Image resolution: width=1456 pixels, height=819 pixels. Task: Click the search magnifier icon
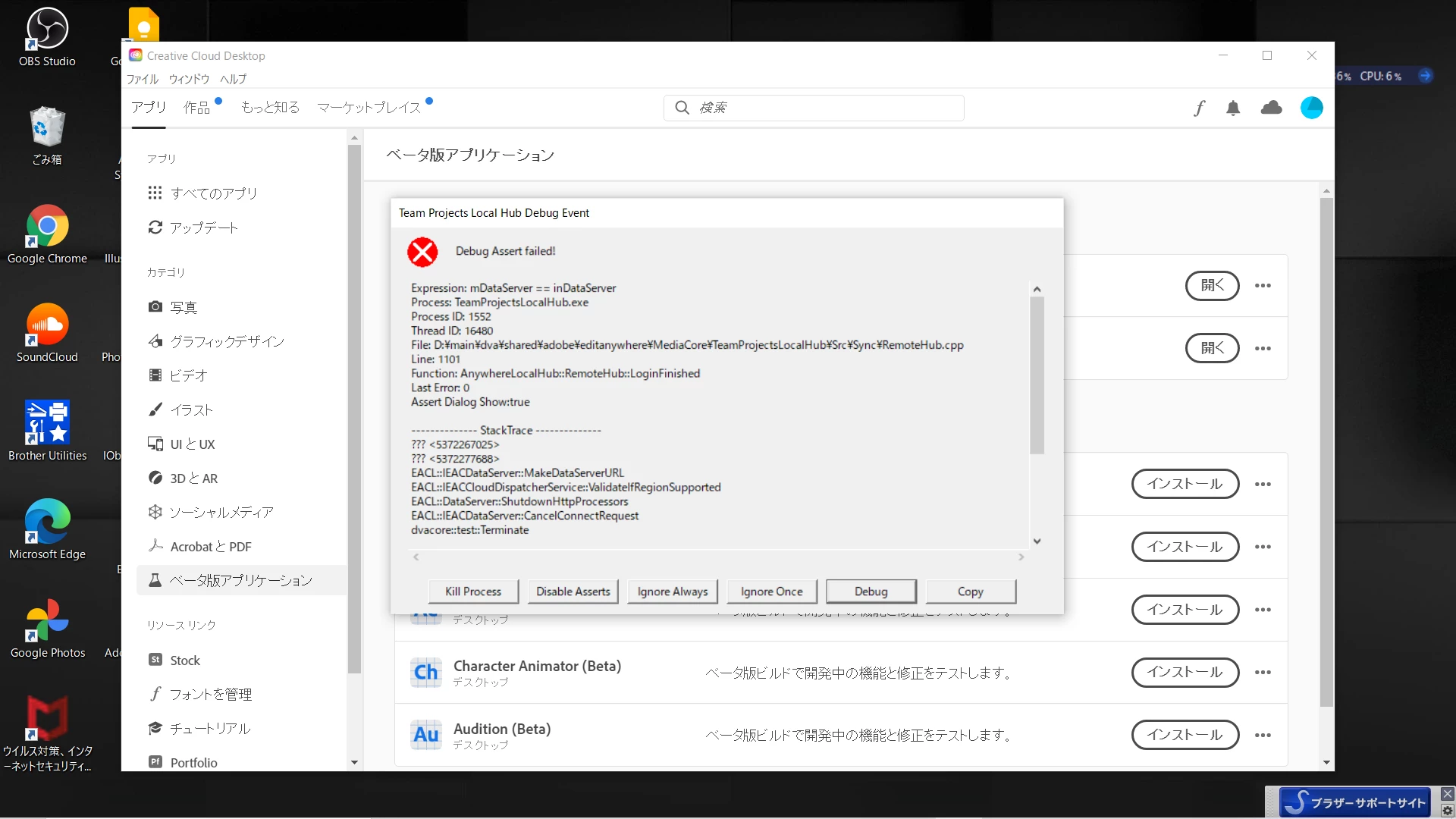pyautogui.click(x=682, y=108)
